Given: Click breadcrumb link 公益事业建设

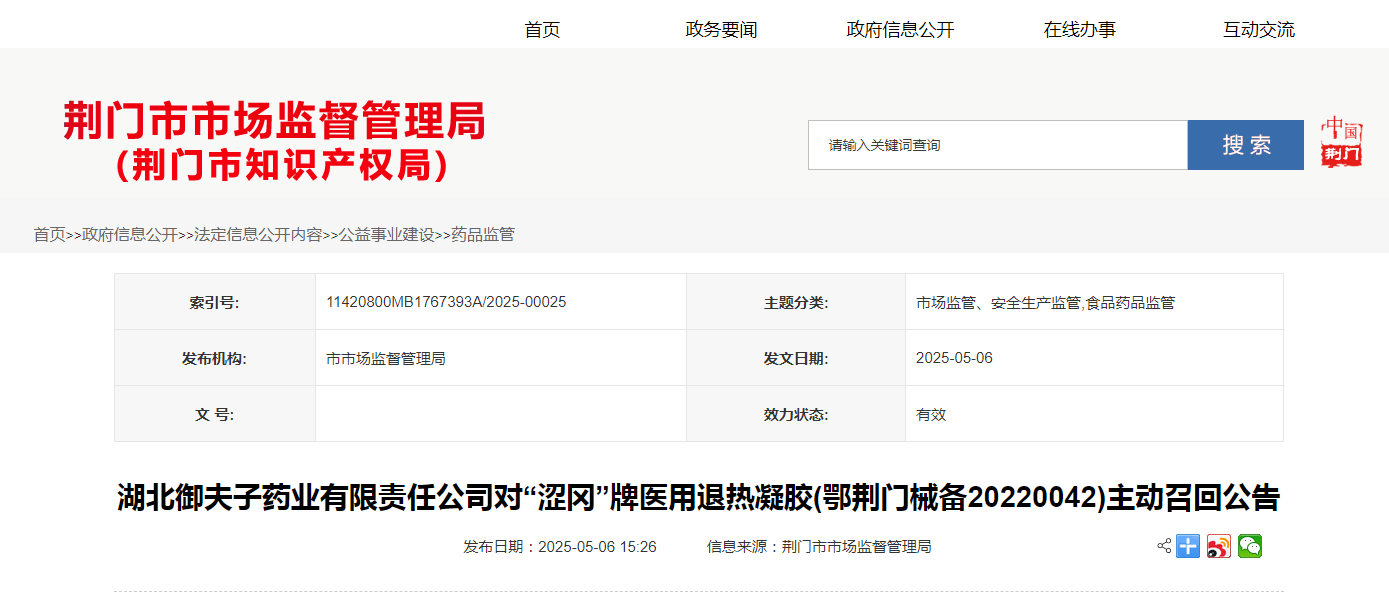Looking at the screenshot, I should (386, 235).
